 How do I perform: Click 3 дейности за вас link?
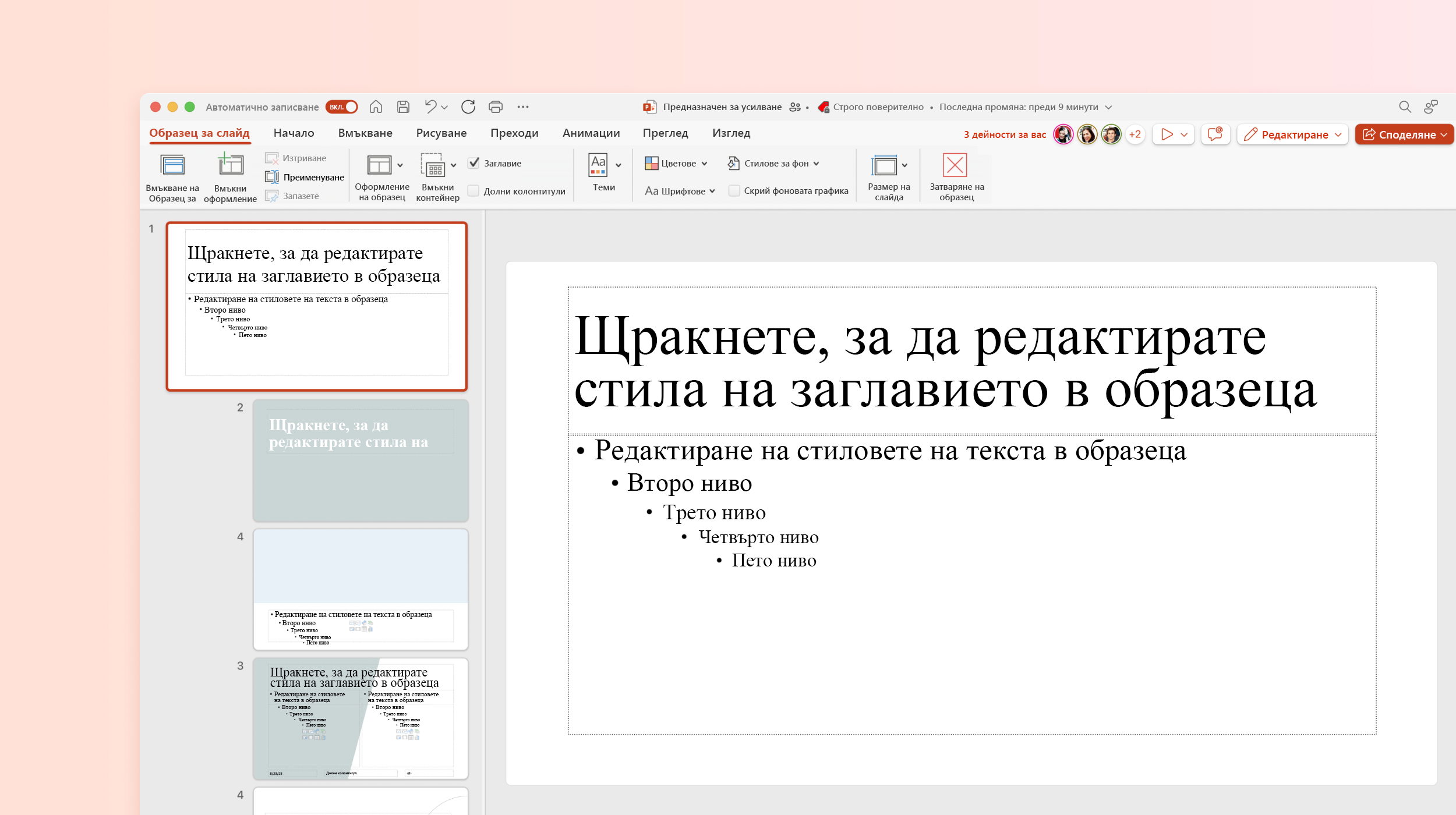point(1005,134)
